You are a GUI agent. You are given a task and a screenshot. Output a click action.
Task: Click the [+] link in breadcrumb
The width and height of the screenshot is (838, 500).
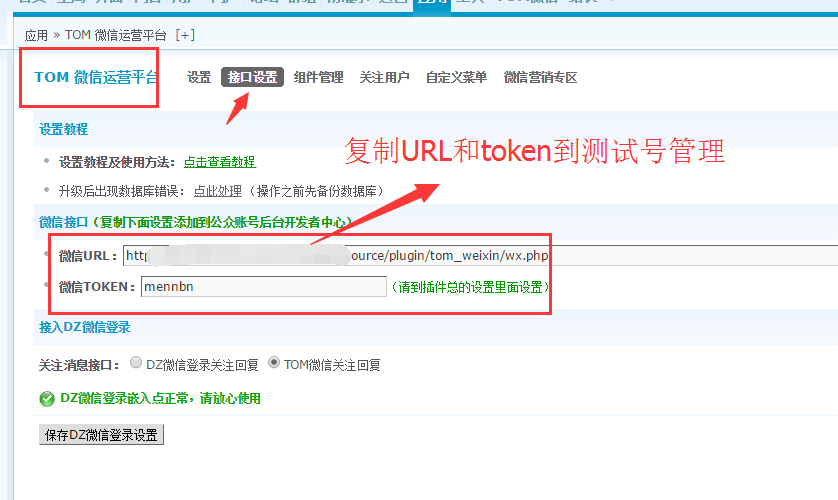click(185, 35)
